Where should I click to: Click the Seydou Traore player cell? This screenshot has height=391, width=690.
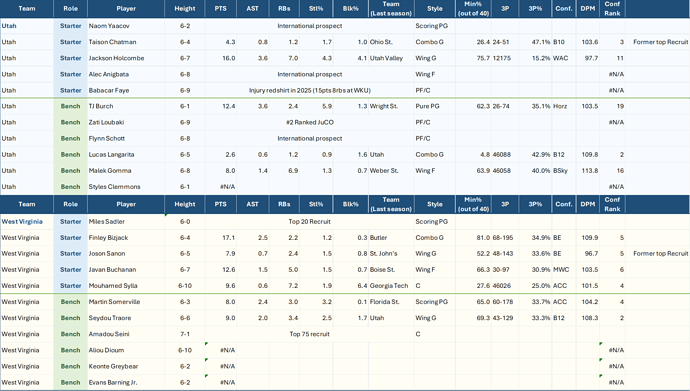(x=126, y=318)
